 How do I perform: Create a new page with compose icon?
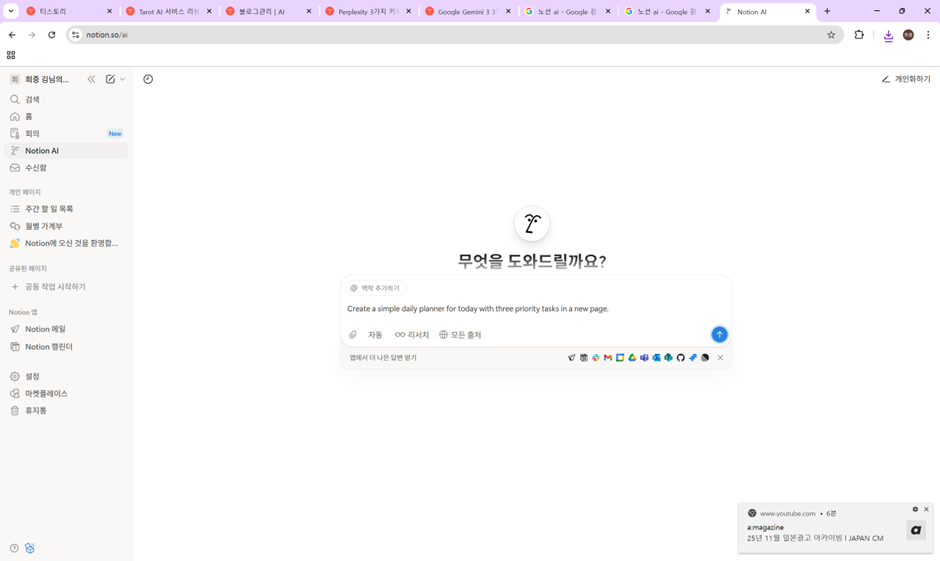coord(110,79)
